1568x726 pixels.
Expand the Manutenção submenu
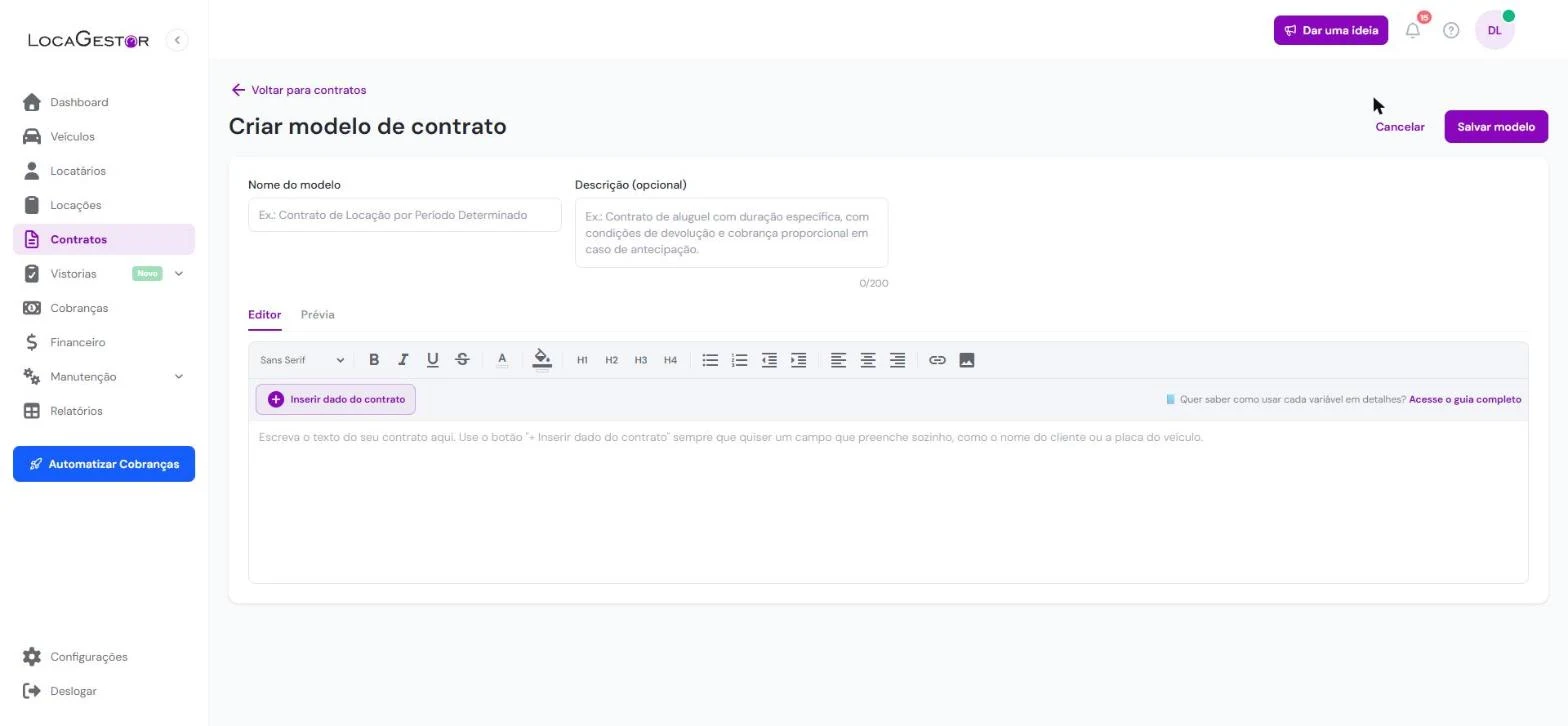point(179,377)
